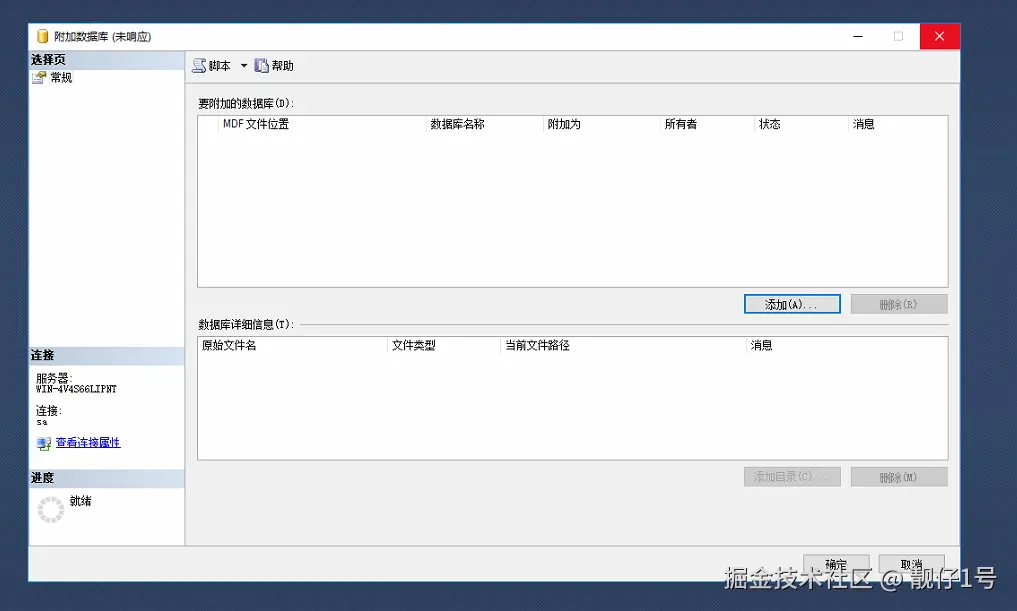
Task: Click 消息 header in 要附加的数据库 grid
Action: click(898, 124)
